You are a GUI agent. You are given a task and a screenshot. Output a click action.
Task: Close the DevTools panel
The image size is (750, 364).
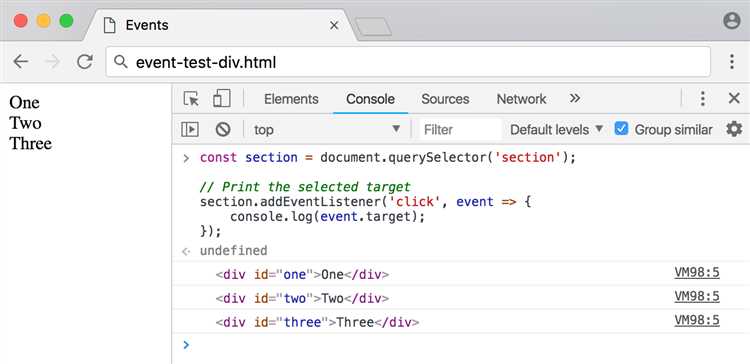734,99
